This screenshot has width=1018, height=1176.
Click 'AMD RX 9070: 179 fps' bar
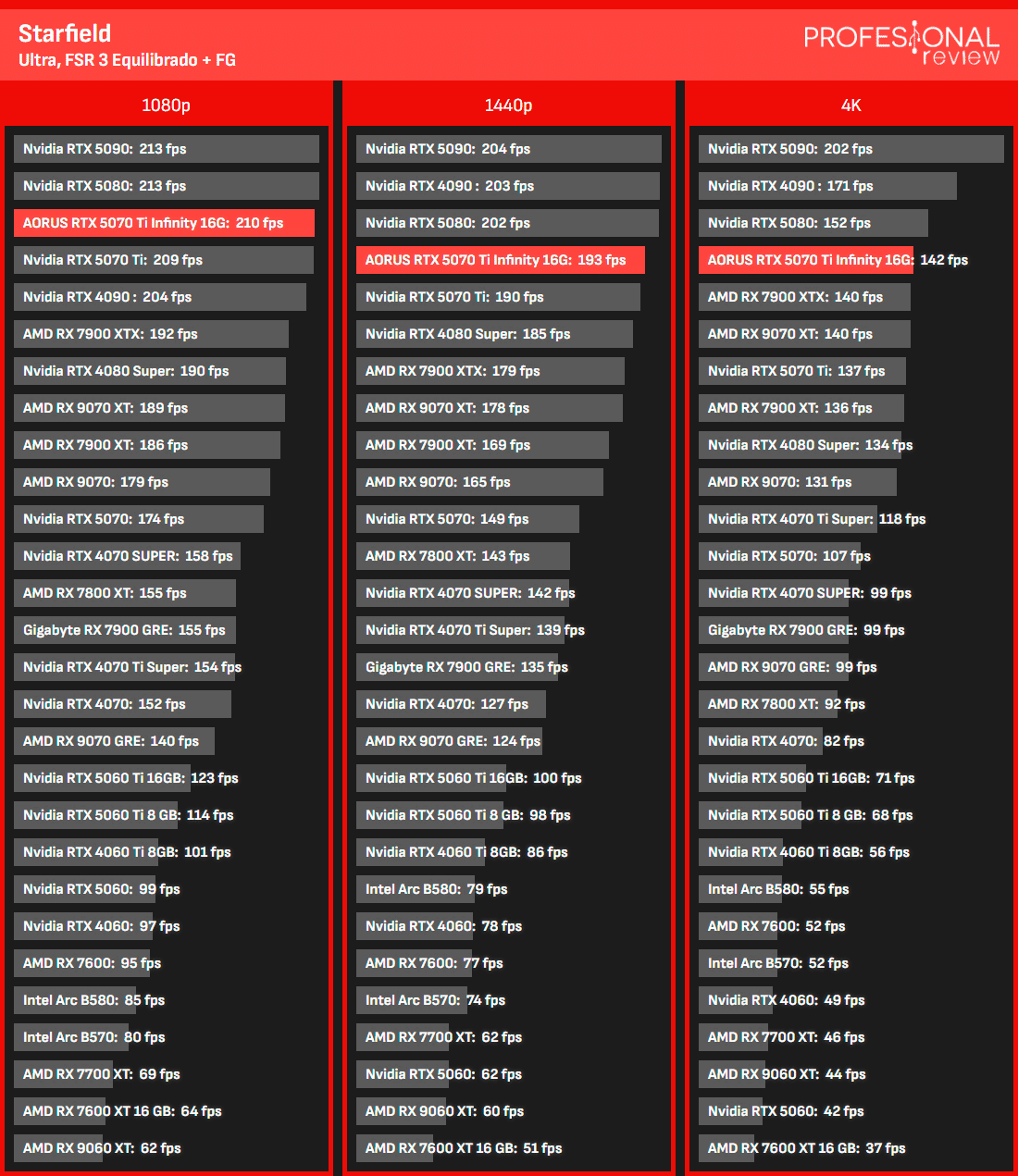(142, 482)
